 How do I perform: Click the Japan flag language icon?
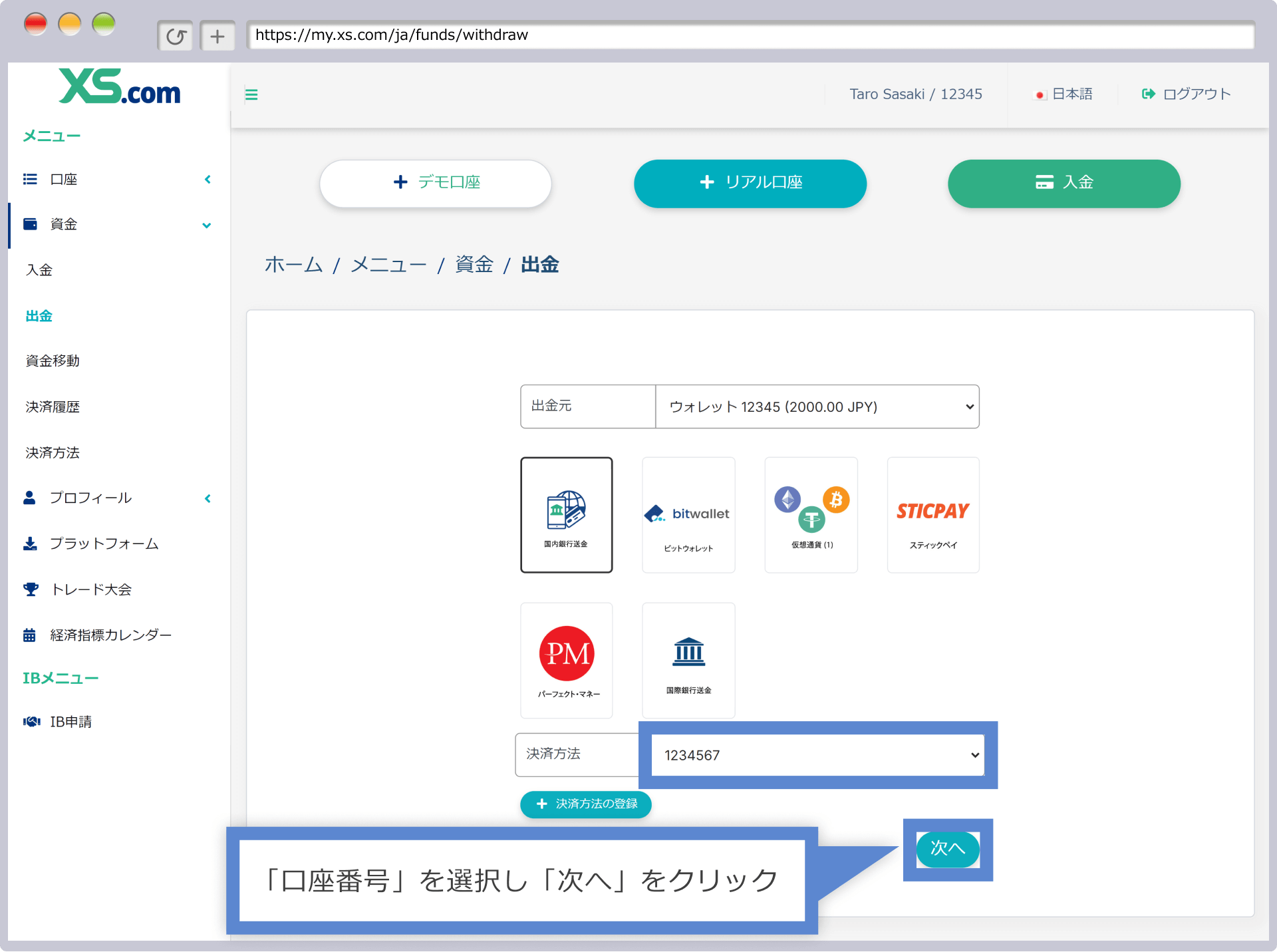(1040, 94)
